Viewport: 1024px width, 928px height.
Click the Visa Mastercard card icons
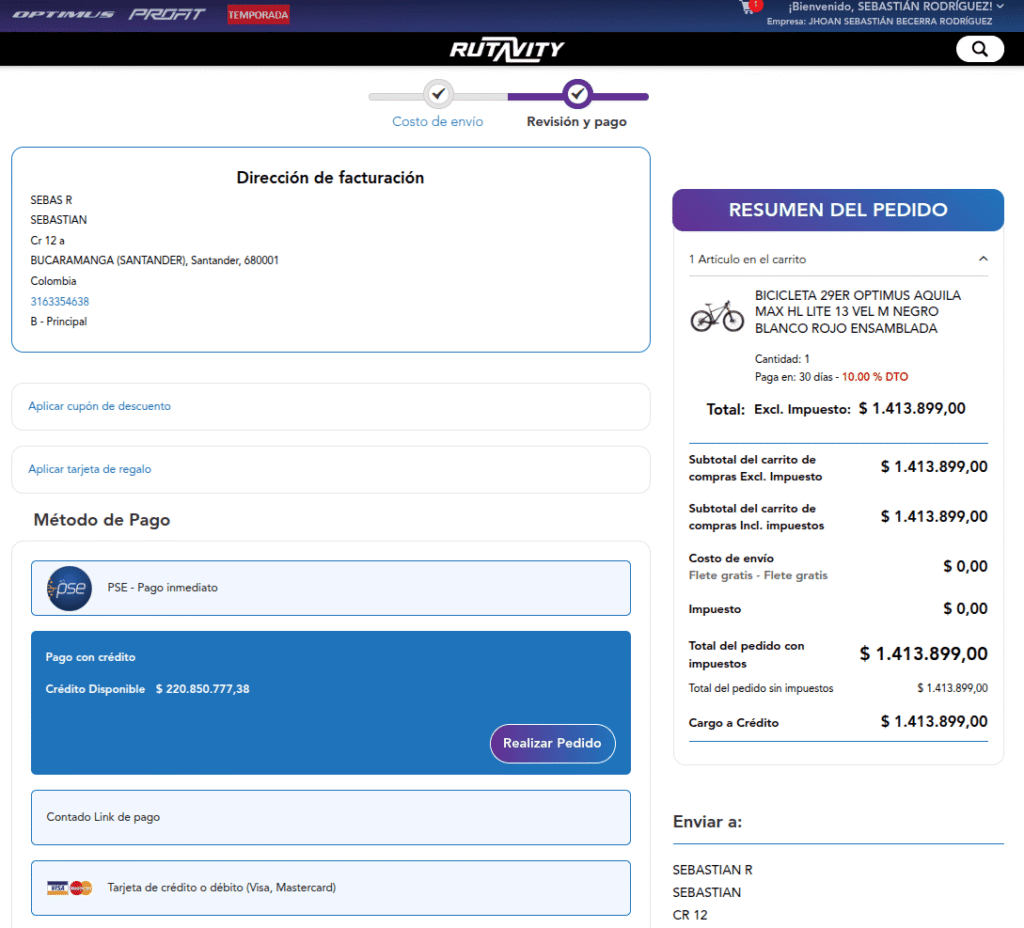pos(69,888)
